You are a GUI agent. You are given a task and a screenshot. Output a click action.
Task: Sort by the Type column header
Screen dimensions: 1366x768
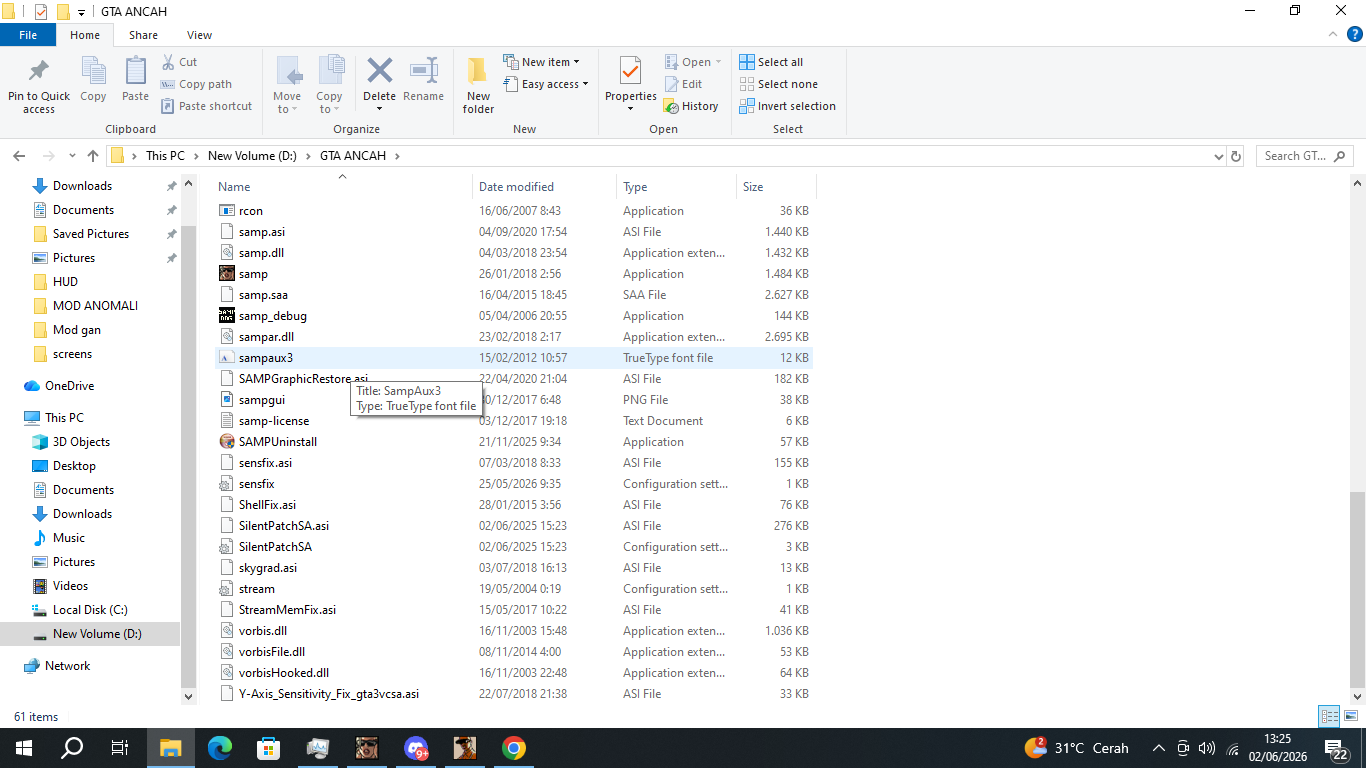[676, 187]
